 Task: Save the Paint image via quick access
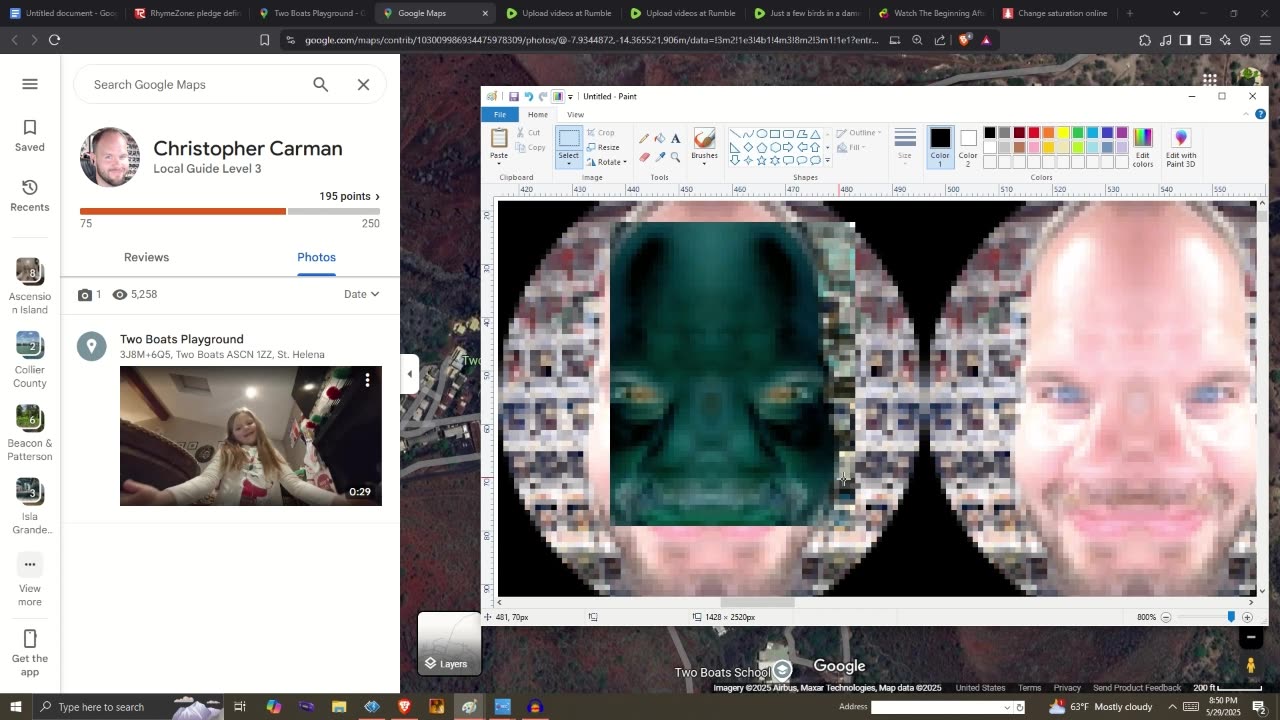513,97
